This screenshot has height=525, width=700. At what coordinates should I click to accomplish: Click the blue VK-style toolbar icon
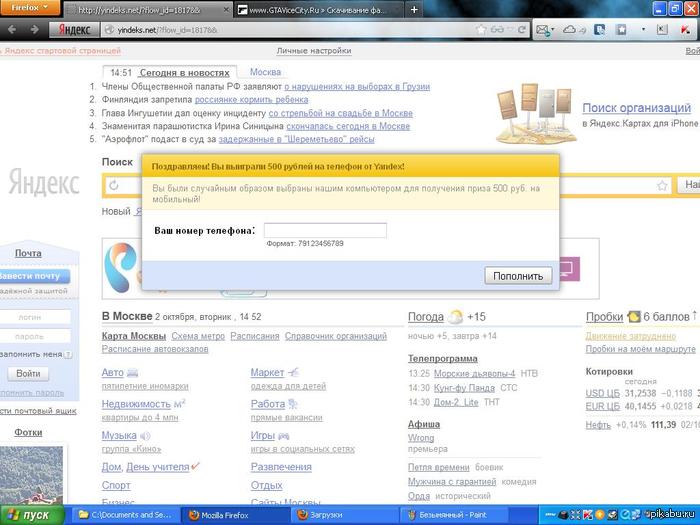point(600,30)
